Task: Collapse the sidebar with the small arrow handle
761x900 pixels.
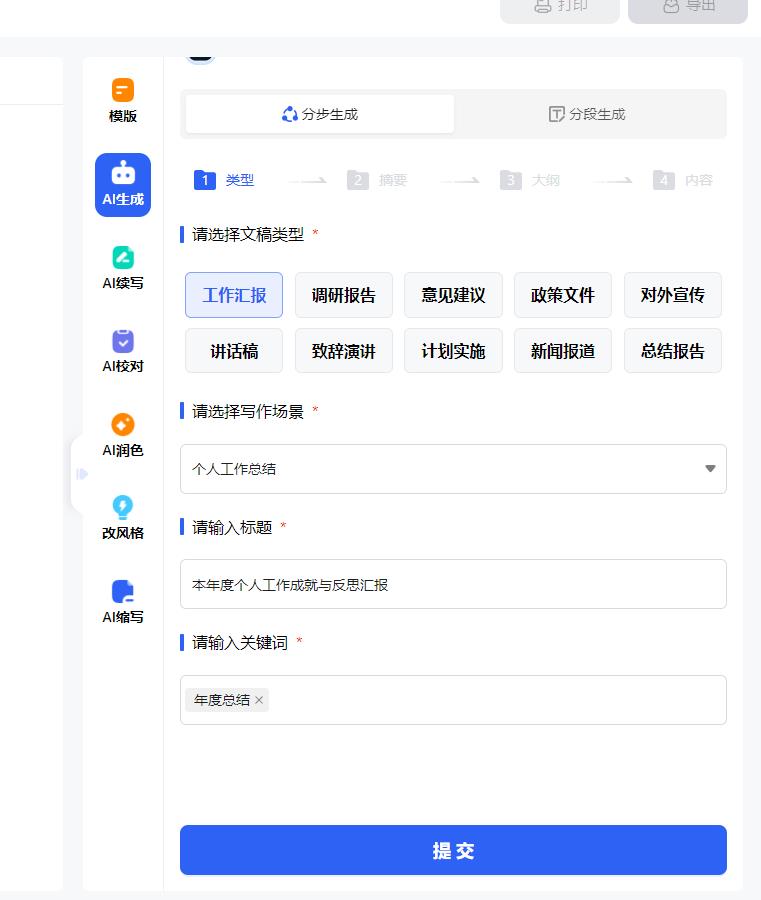Action: click(81, 474)
